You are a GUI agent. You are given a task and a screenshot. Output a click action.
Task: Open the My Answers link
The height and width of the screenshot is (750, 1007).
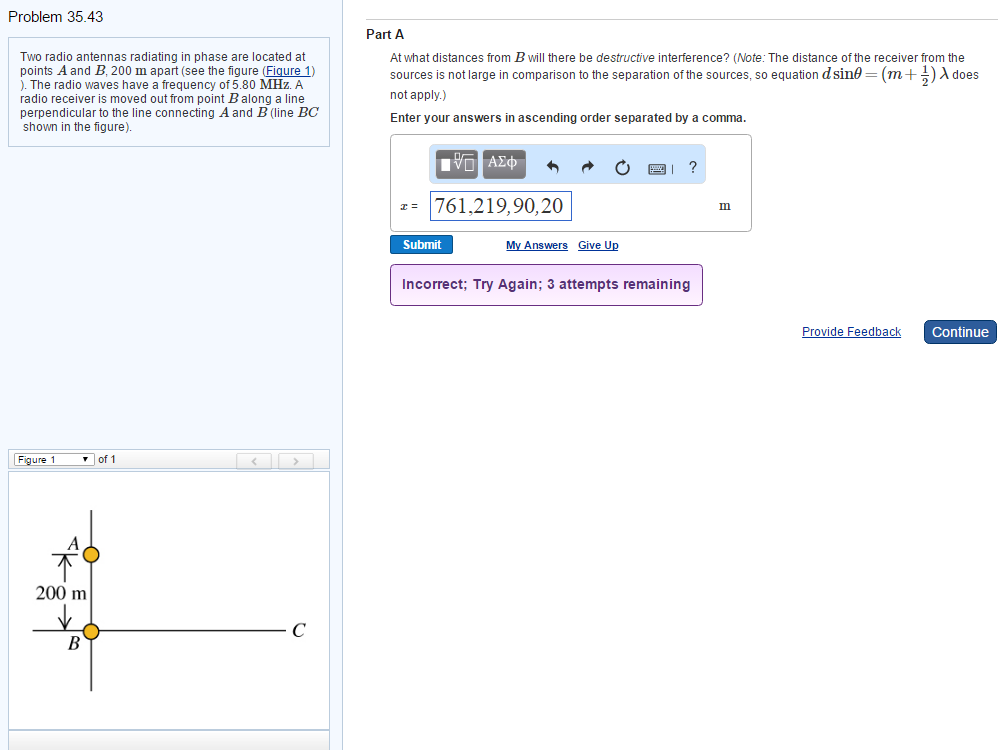[x=537, y=245]
